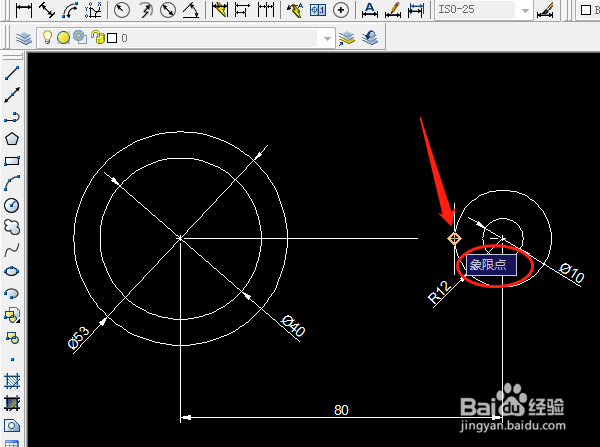600x447 pixels.
Task: Toggle layer 0 viewport freeze icon
Action: [x=80, y=38]
